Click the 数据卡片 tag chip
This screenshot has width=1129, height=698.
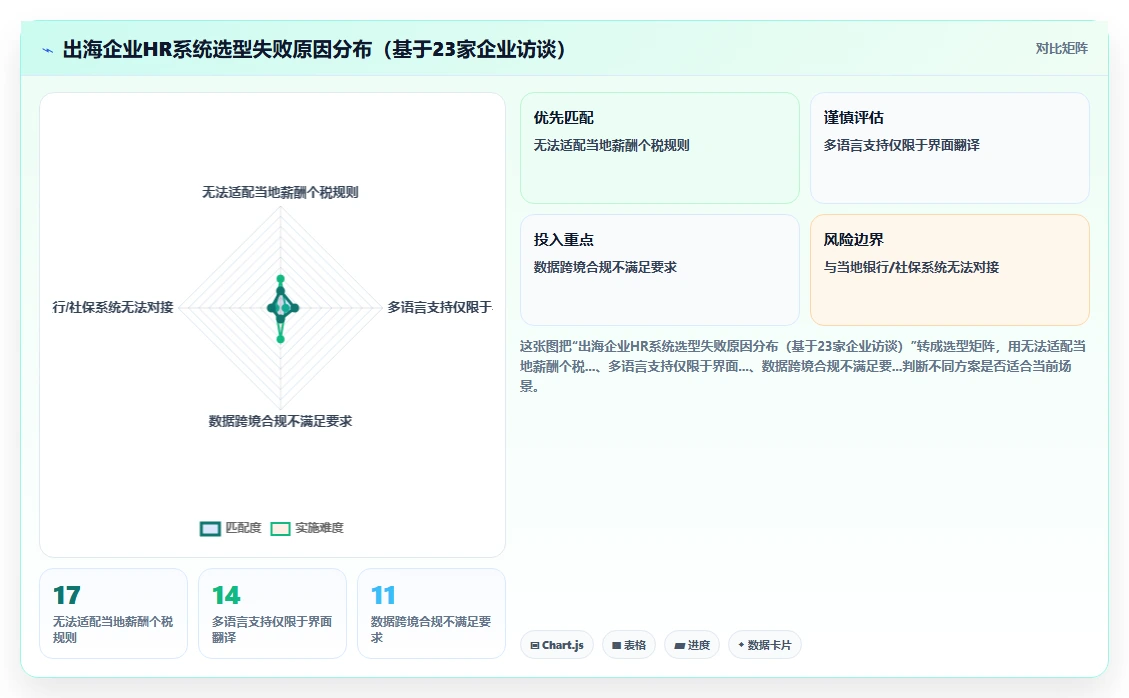click(x=765, y=645)
